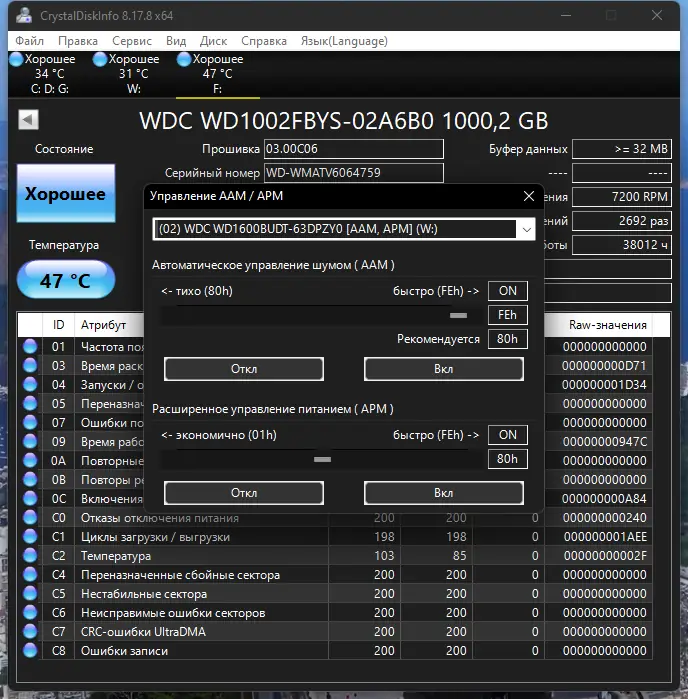Viewport: 688px width, 699px height.
Task: Click status orb for attribute C0
Action: pos(30,518)
